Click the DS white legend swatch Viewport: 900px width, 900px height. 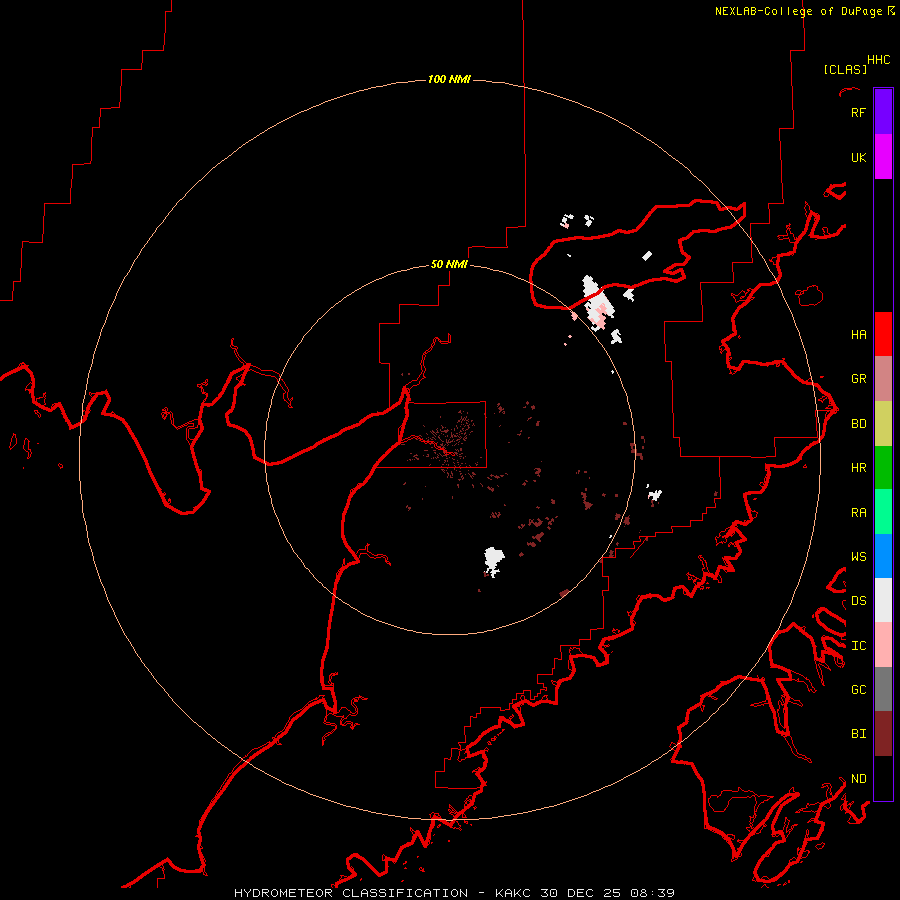883,600
